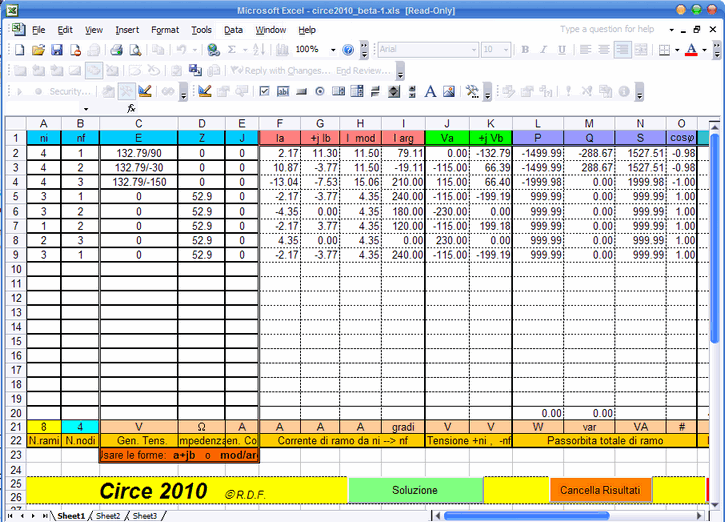
Task: Expand Reviewing toolbar options arrow
Action: (x=400, y=71)
